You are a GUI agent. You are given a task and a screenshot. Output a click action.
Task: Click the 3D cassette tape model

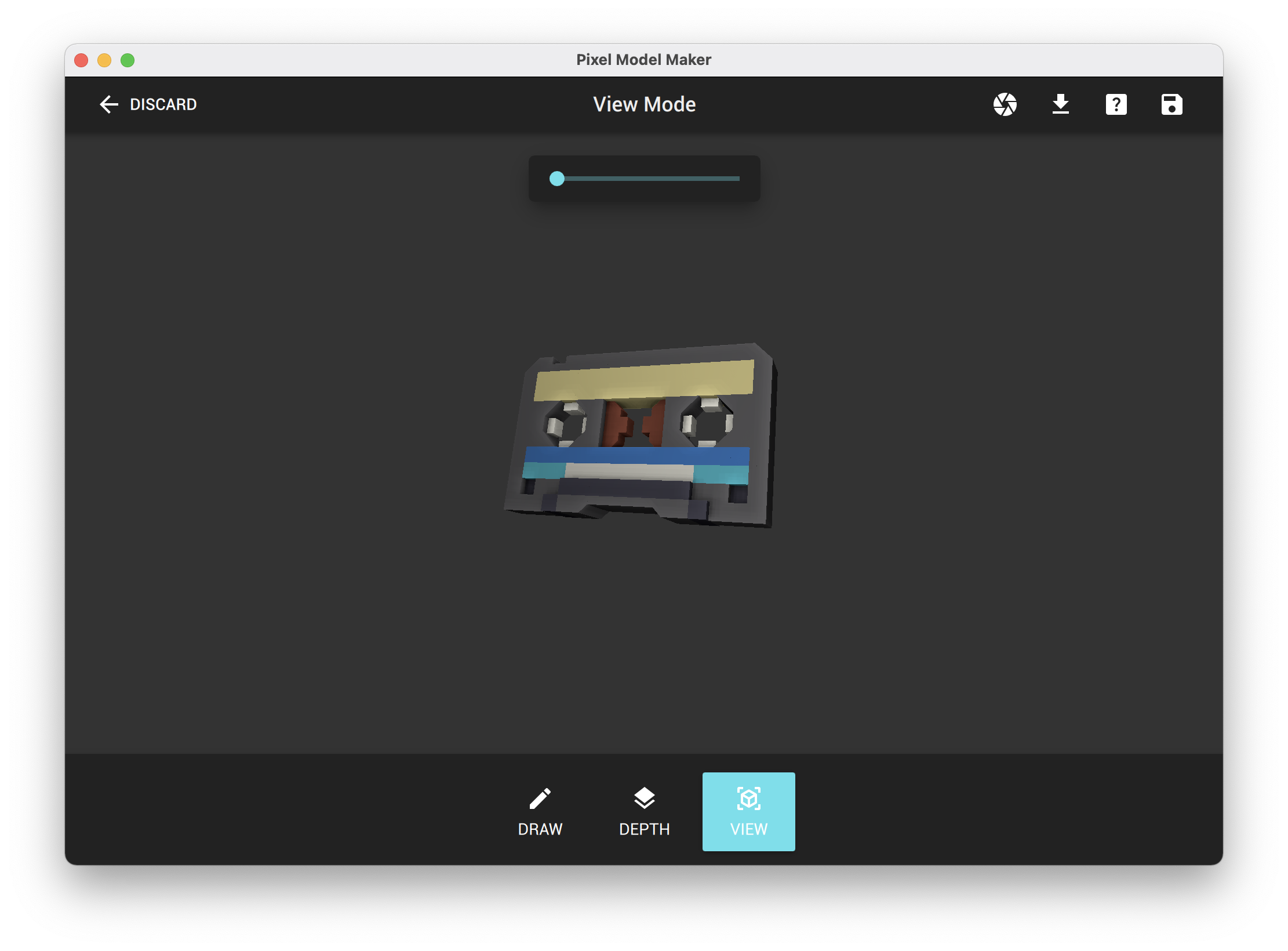point(641,435)
